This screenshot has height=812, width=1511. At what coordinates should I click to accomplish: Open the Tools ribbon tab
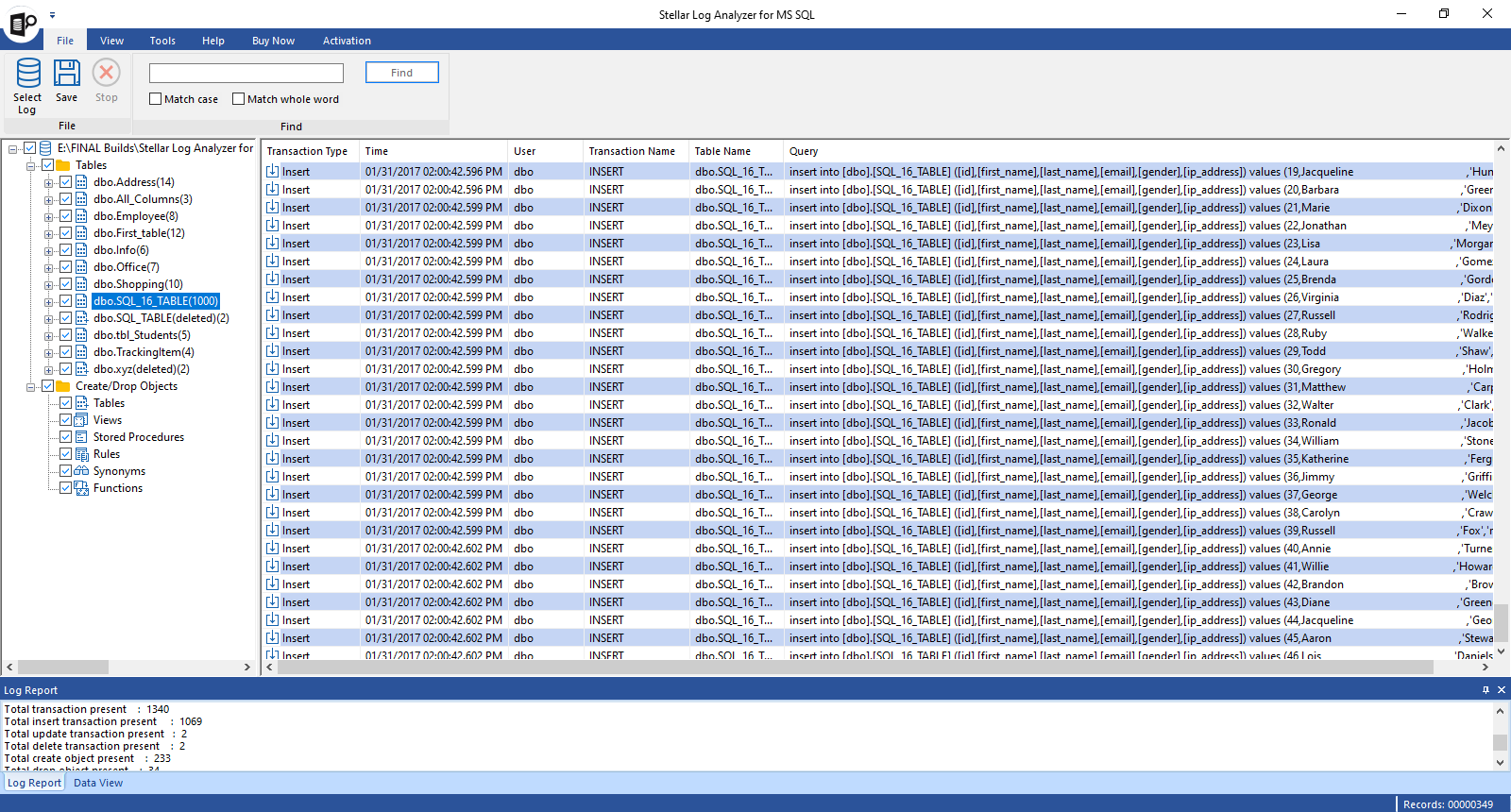[x=162, y=41]
